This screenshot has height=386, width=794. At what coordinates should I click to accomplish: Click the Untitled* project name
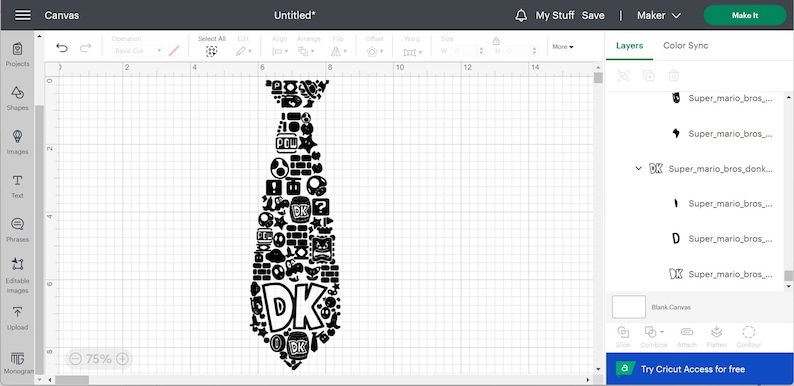[x=295, y=15]
